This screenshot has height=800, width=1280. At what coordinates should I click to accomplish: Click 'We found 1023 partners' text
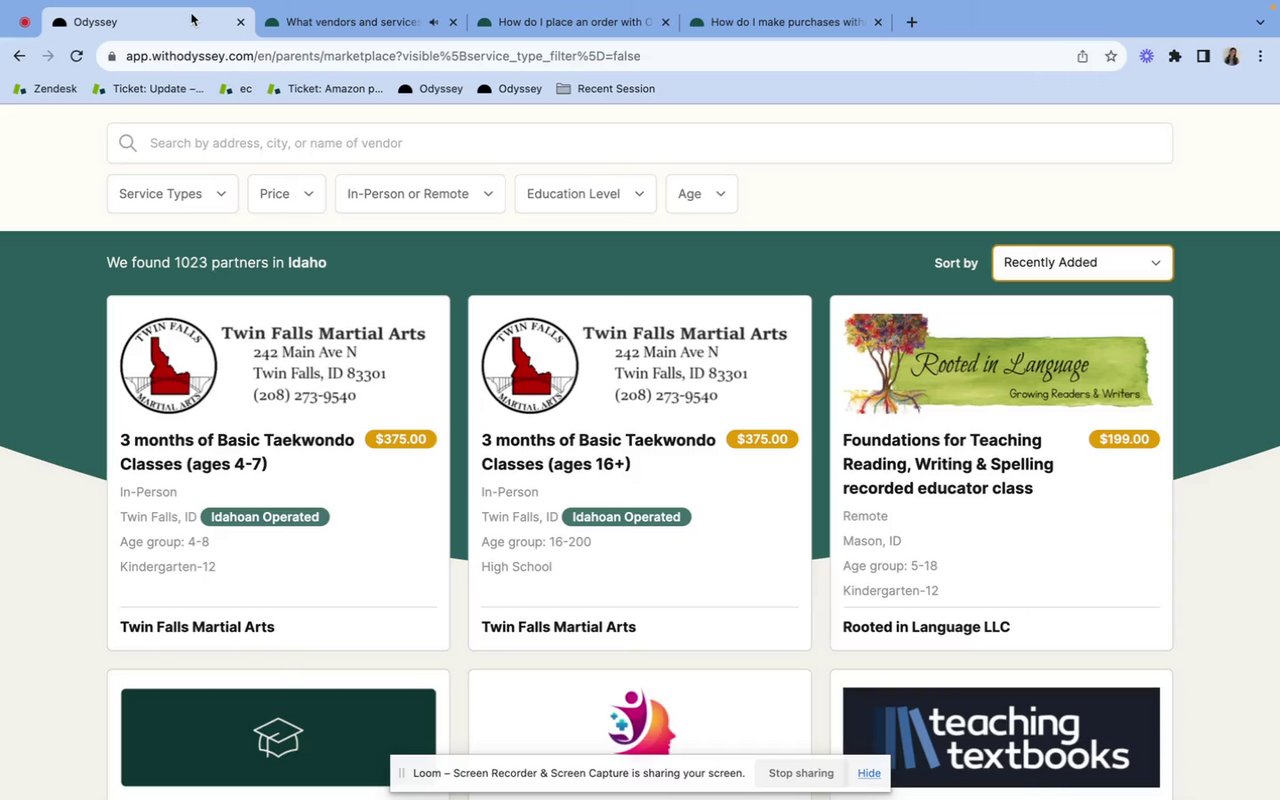coord(216,263)
